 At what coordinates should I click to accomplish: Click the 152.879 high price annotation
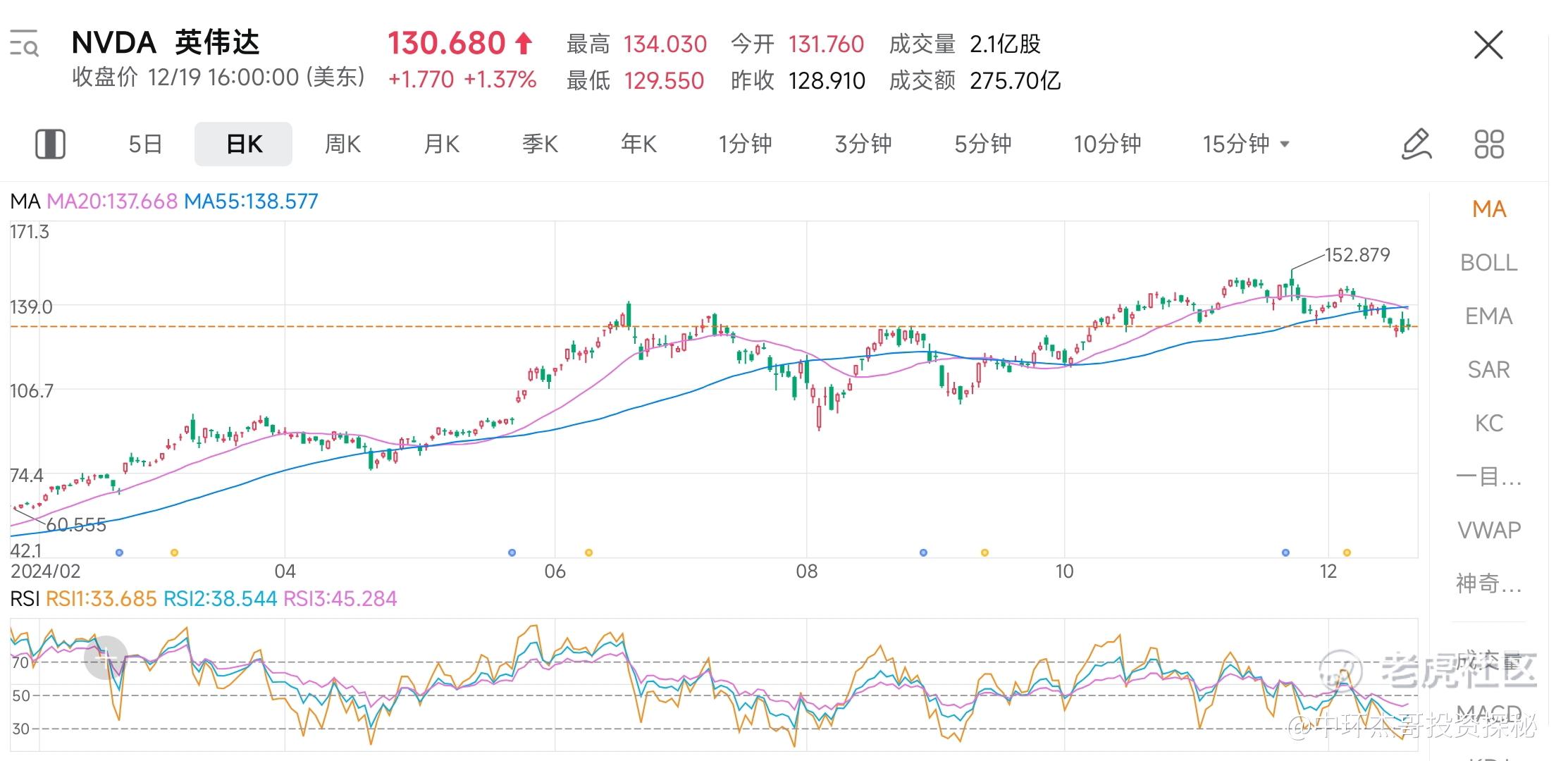[x=1357, y=255]
